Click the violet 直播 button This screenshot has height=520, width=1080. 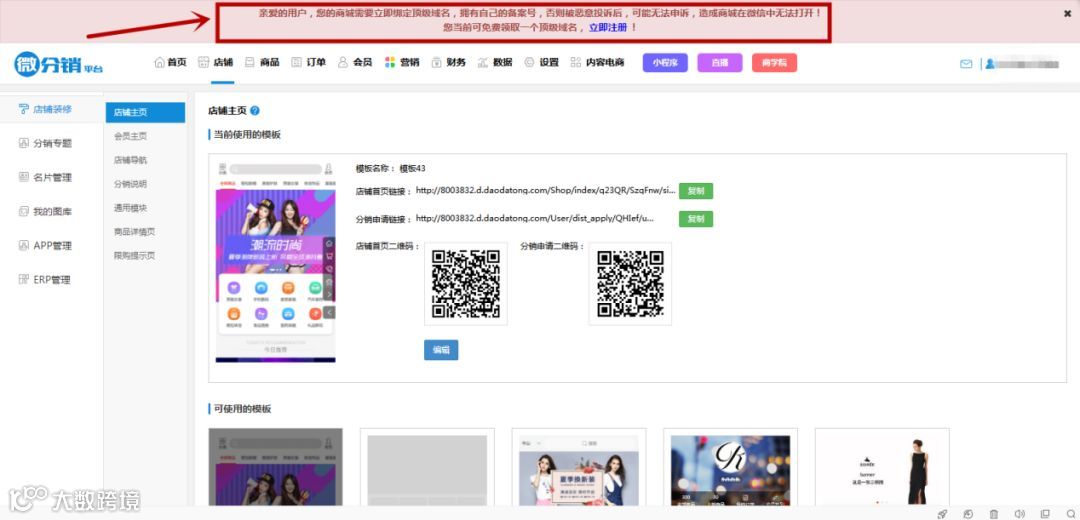pyautogui.click(x=720, y=63)
